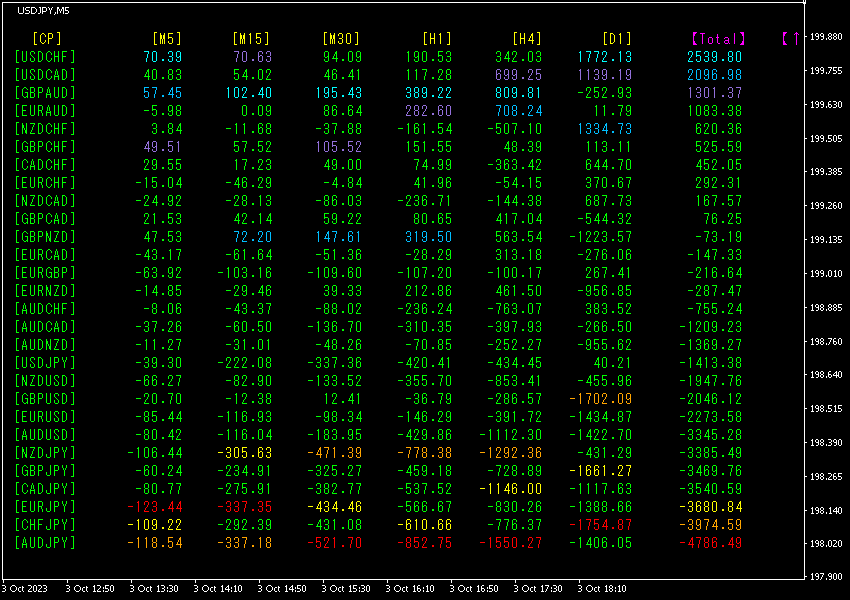
Task: Click the [AUDCHF] row label
Action: 45,309
